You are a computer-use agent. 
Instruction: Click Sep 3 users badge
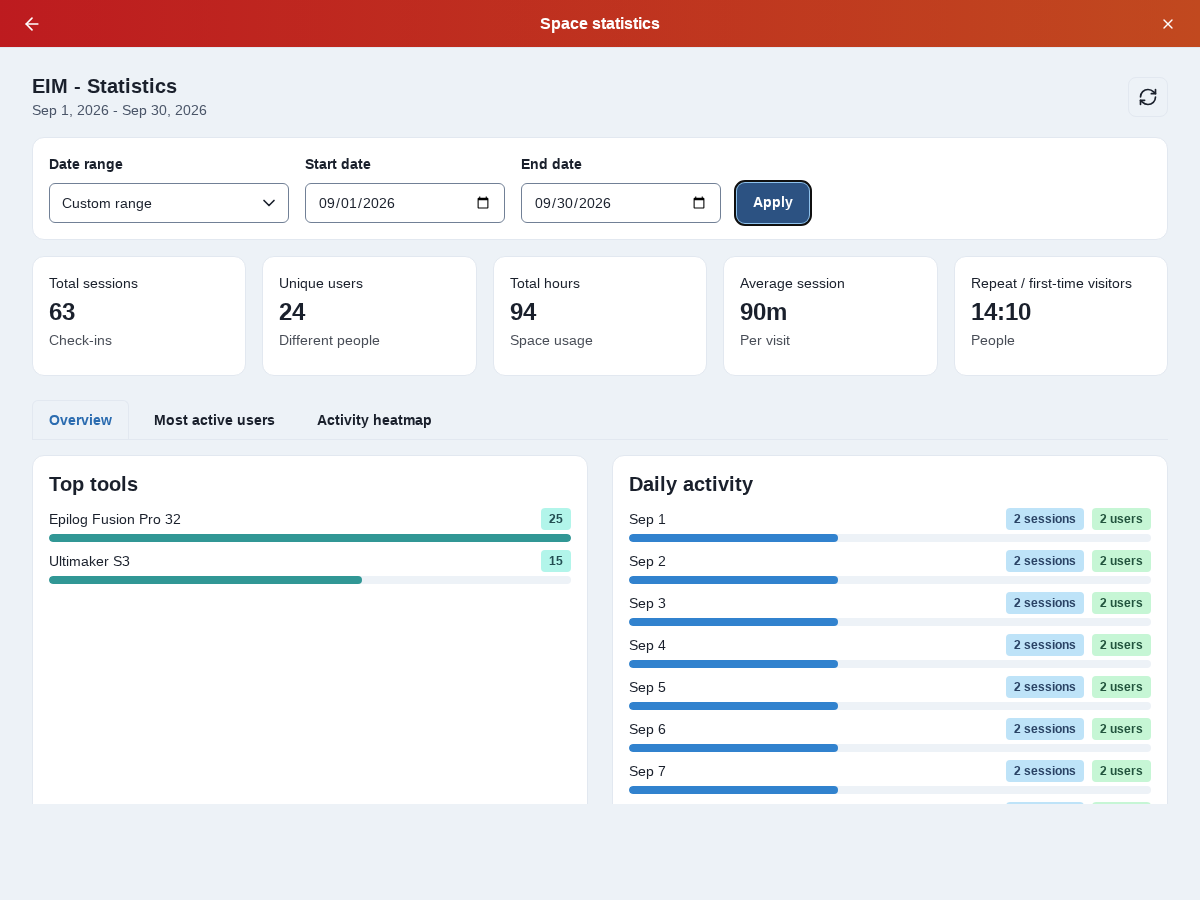pos(1121,603)
